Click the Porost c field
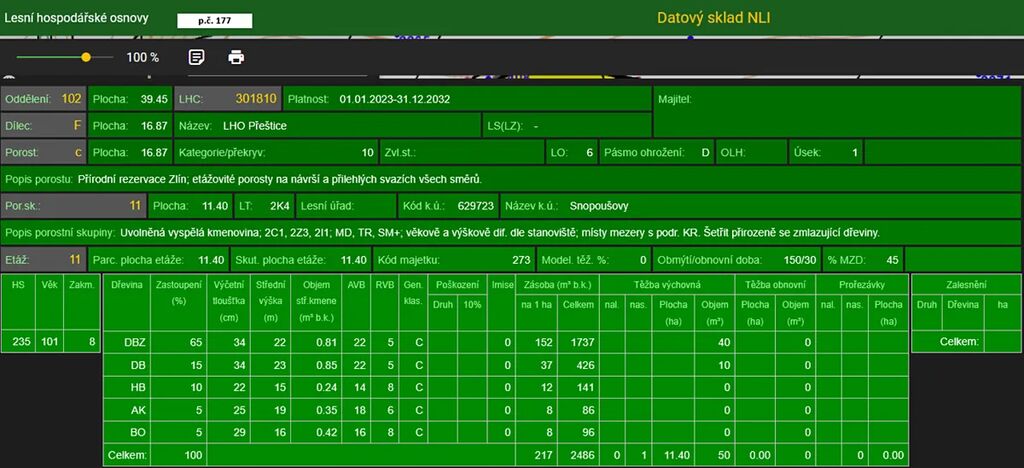The image size is (1024, 468). point(44,153)
